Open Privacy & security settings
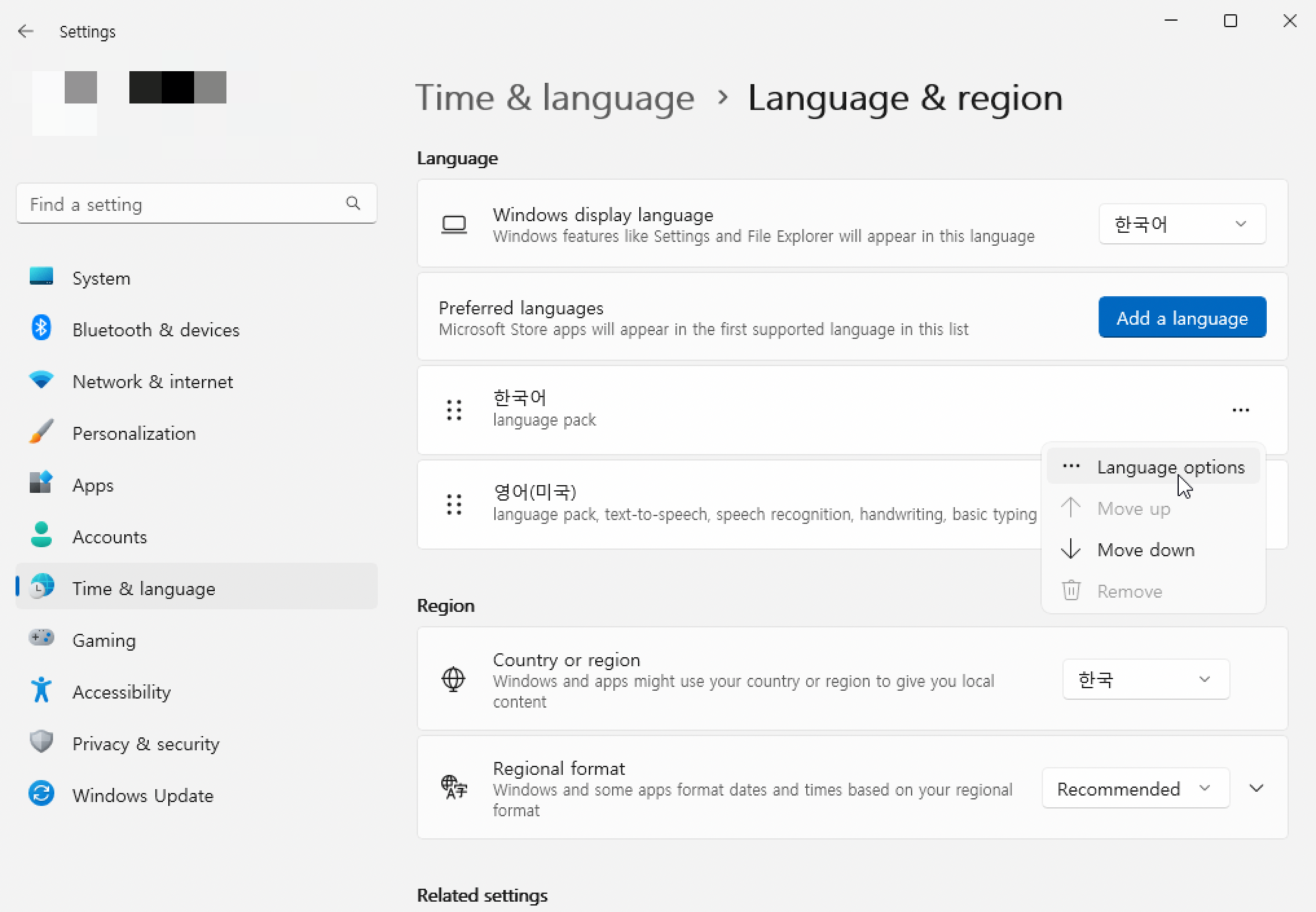This screenshot has height=912, width=1316. (x=146, y=744)
